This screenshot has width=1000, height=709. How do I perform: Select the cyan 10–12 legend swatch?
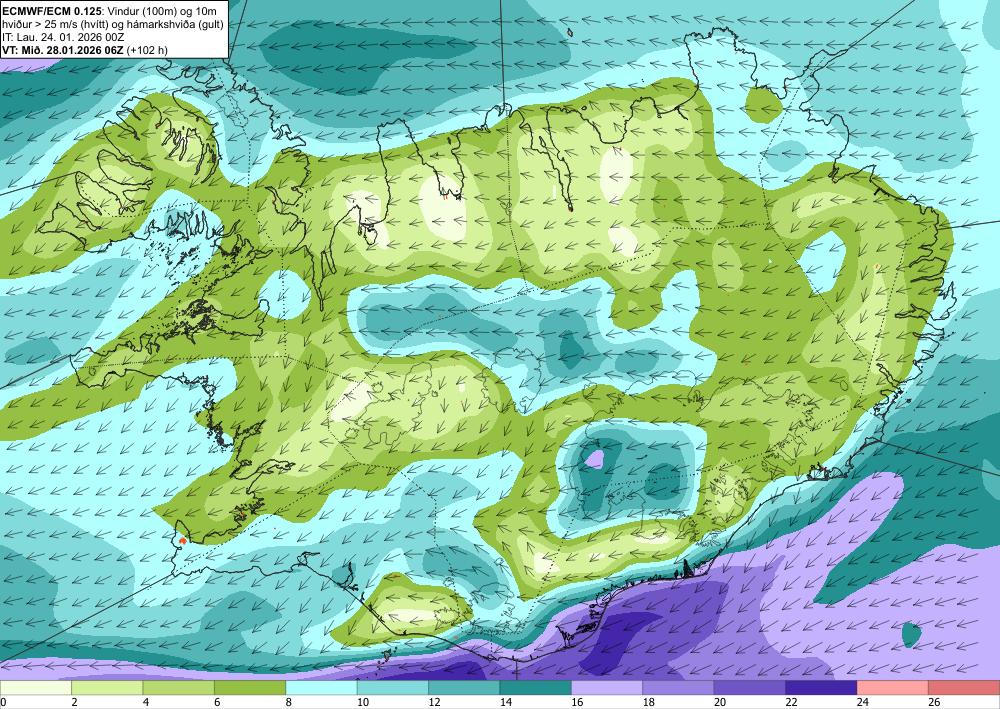[x=393, y=688]
